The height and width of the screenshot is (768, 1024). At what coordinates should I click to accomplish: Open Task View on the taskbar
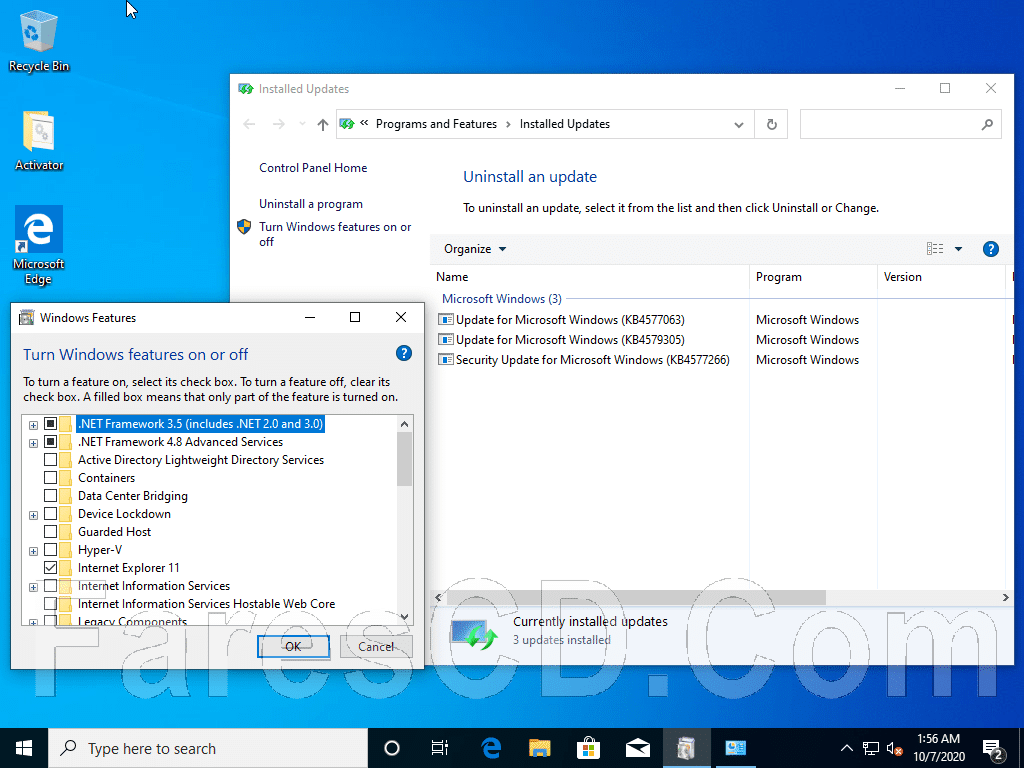pos(440,748)
